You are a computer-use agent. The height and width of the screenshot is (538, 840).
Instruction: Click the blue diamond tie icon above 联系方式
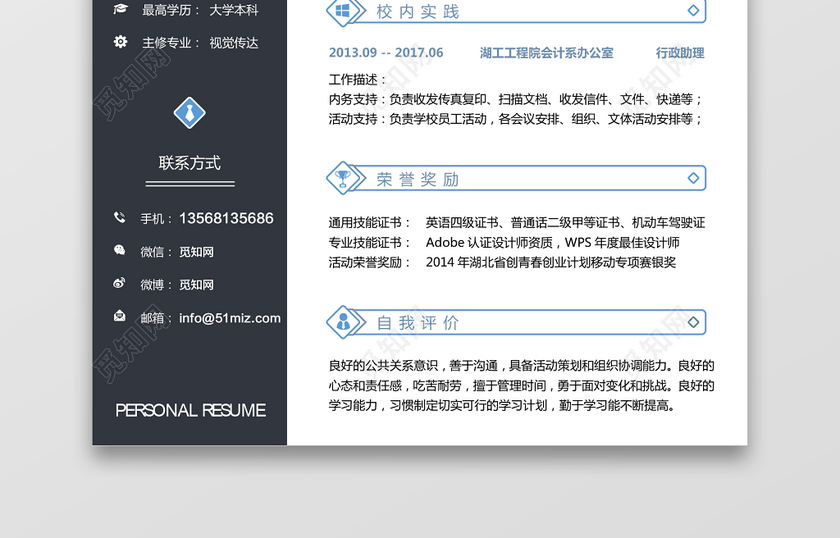[190, 113]
